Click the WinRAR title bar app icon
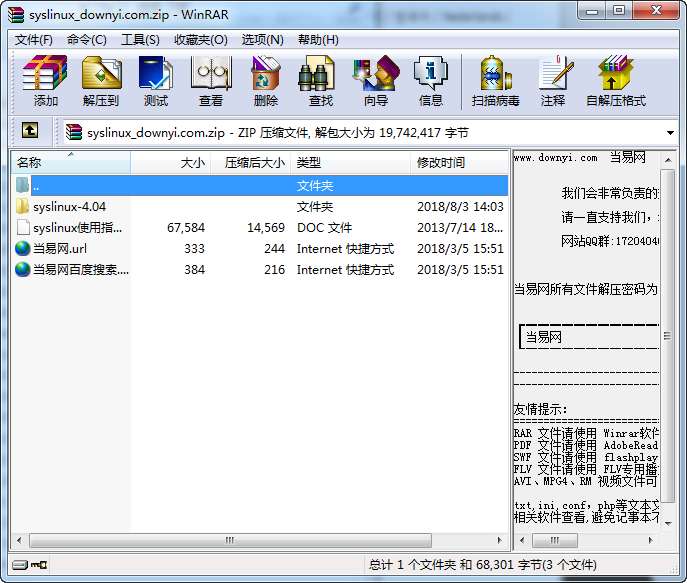Screen dimensions: 687x583 [16, 14]
